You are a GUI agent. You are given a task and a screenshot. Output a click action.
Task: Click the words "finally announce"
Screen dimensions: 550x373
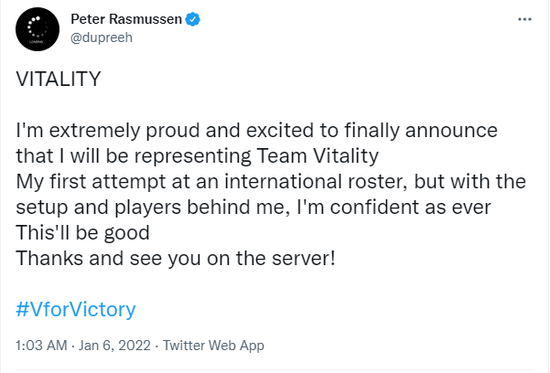[x=421, y=130]
